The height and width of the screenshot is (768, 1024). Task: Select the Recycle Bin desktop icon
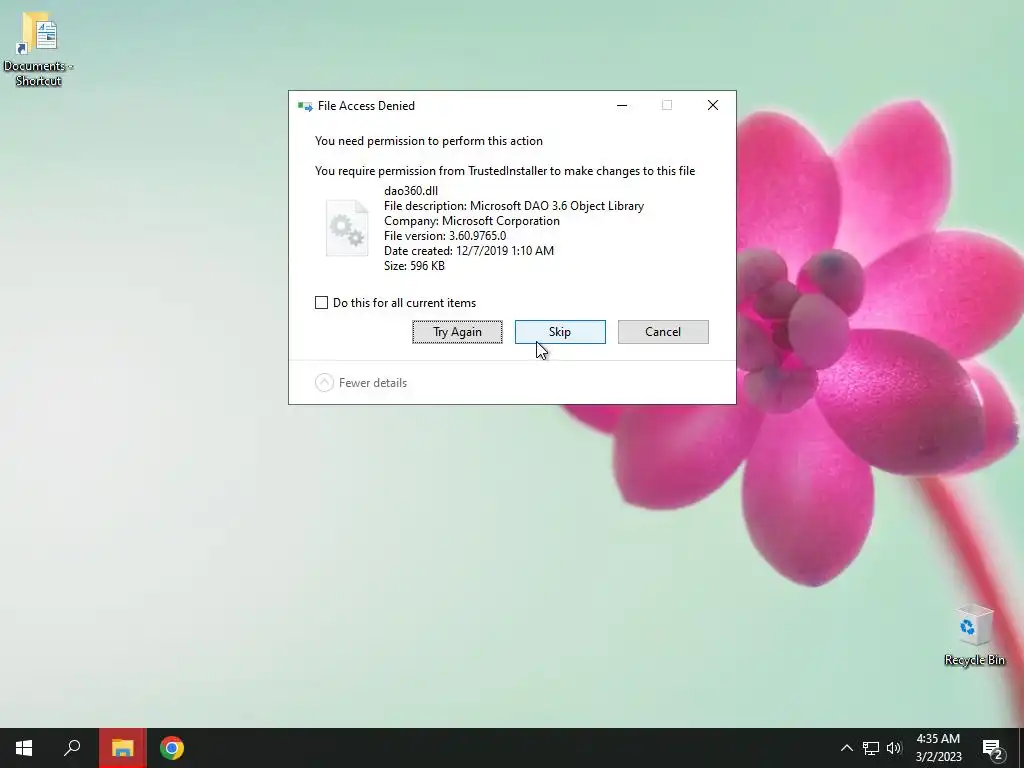click(974, 634)
